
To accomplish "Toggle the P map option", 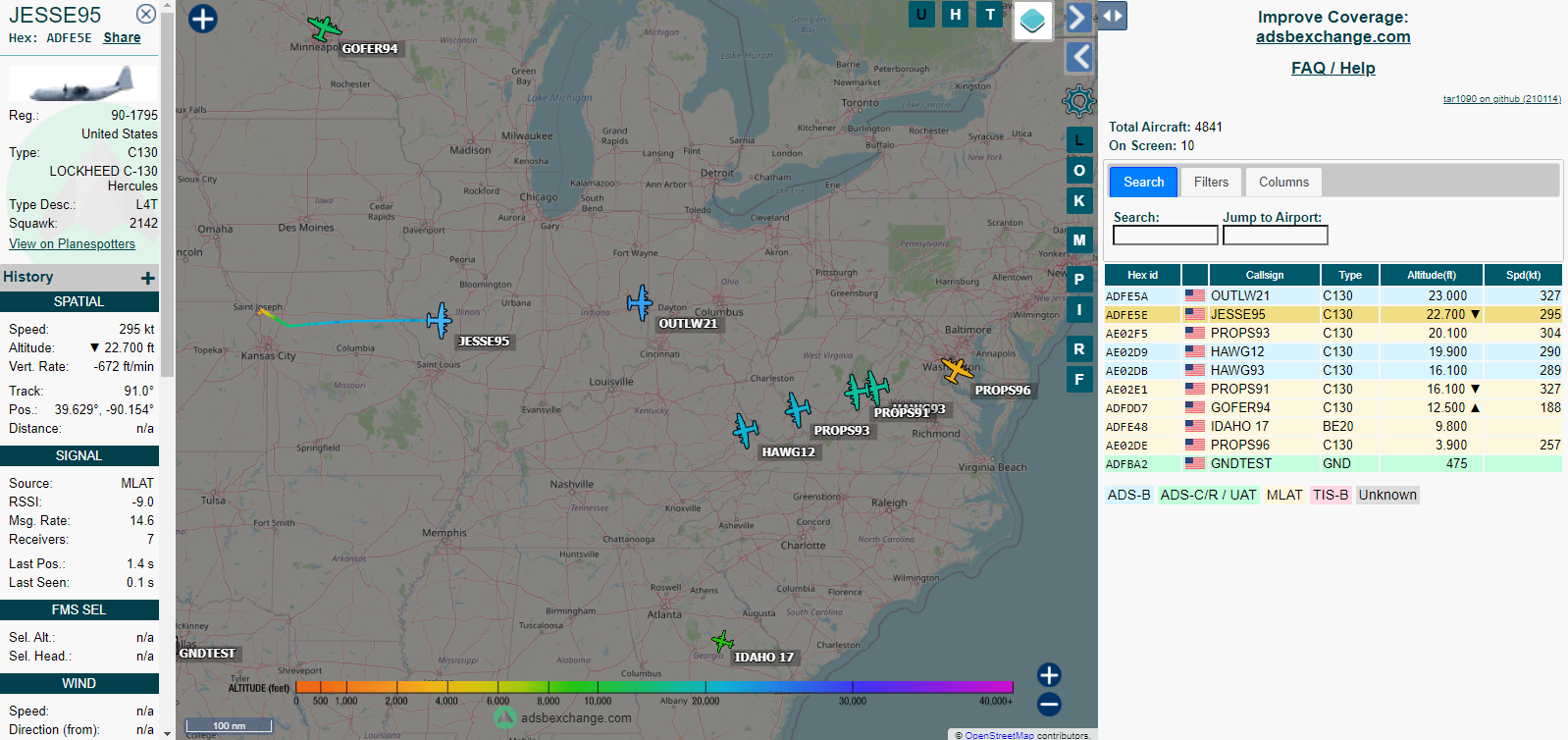I will pos(1079,279).
